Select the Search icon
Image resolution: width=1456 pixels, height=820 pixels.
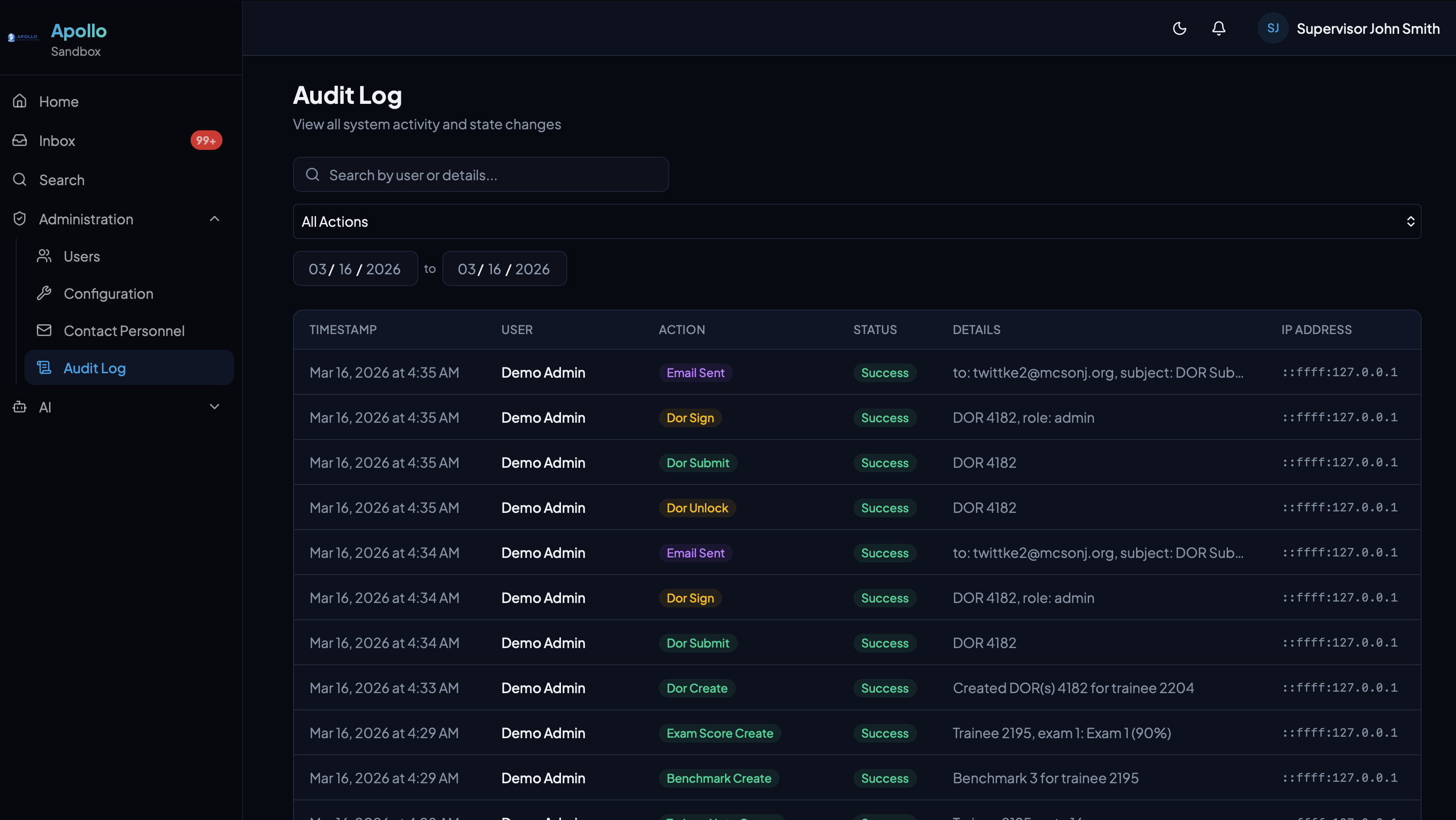tap(19, 180)
